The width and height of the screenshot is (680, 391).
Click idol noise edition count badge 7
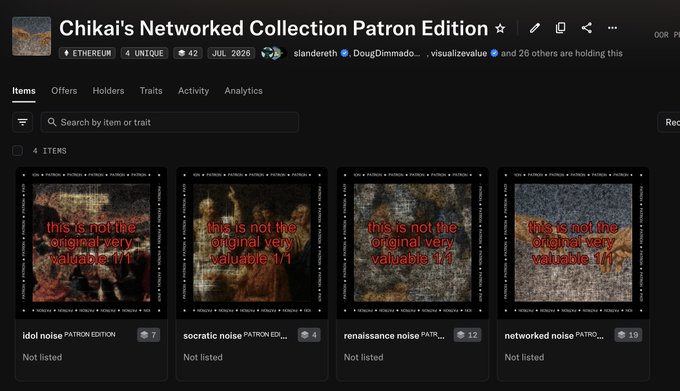tap(149, 335)
